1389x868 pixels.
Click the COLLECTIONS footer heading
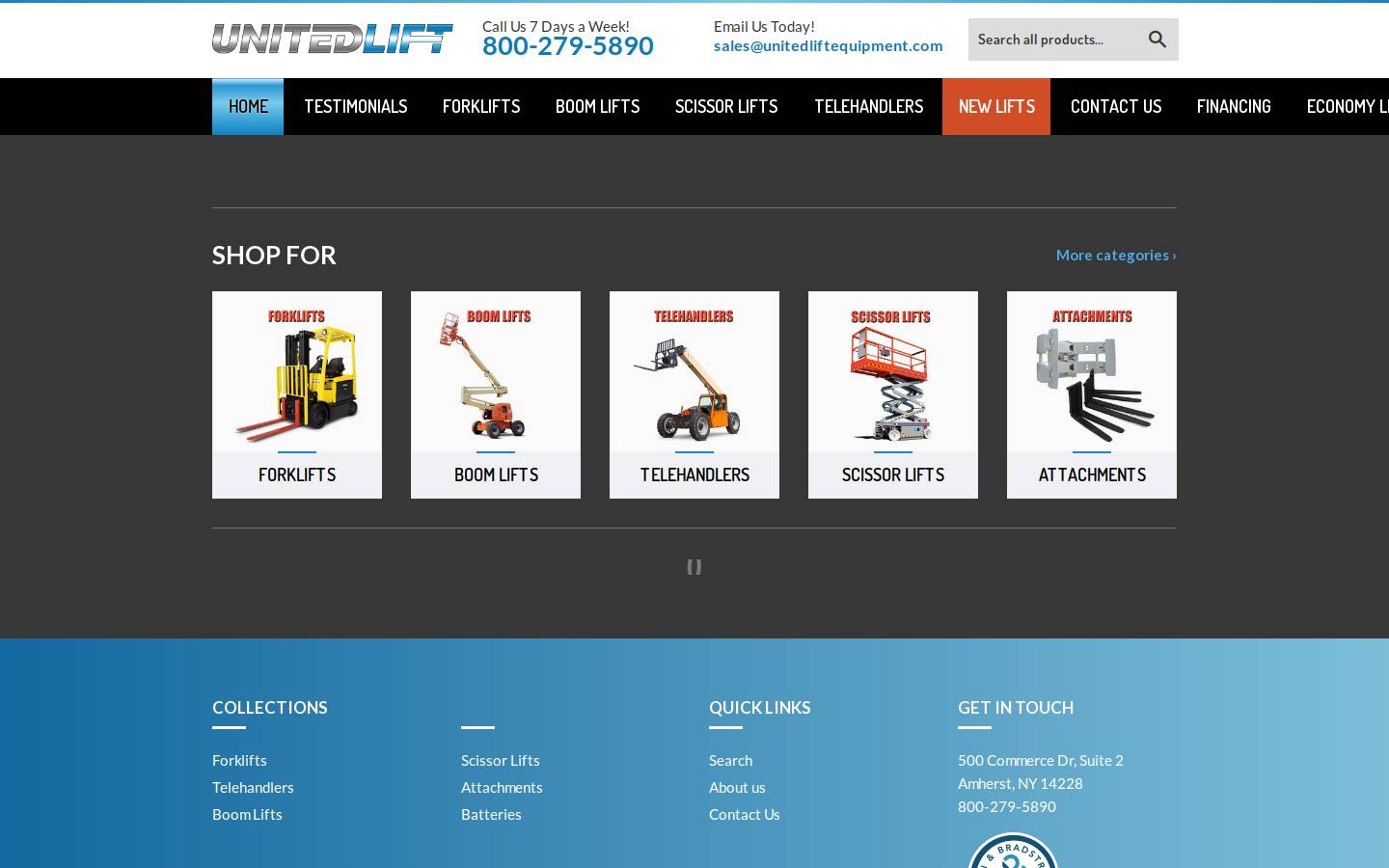269,707
